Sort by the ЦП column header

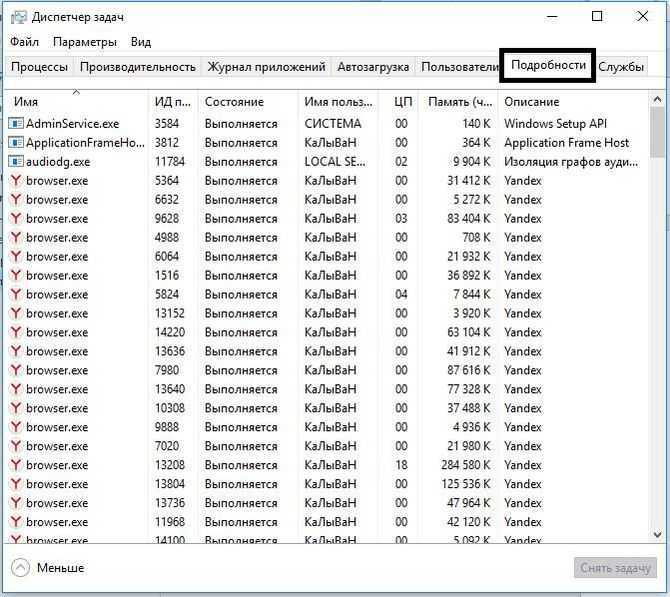point(398,102)
